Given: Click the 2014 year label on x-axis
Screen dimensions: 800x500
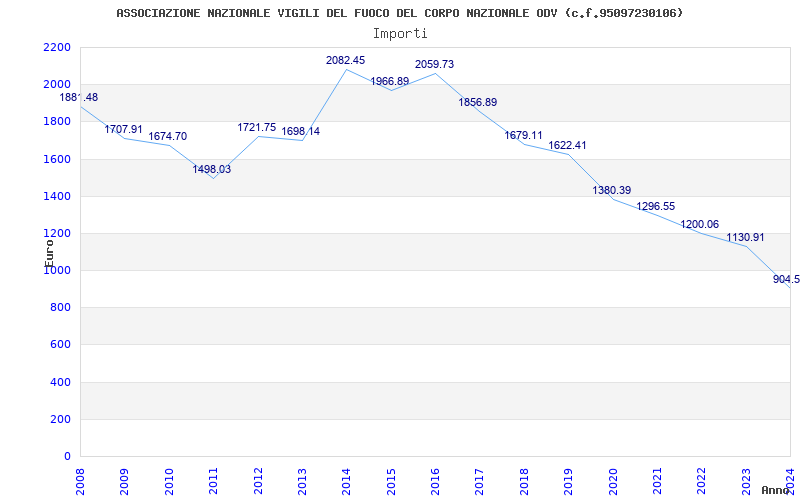Looking at the screenshot, I should (347, 481).
